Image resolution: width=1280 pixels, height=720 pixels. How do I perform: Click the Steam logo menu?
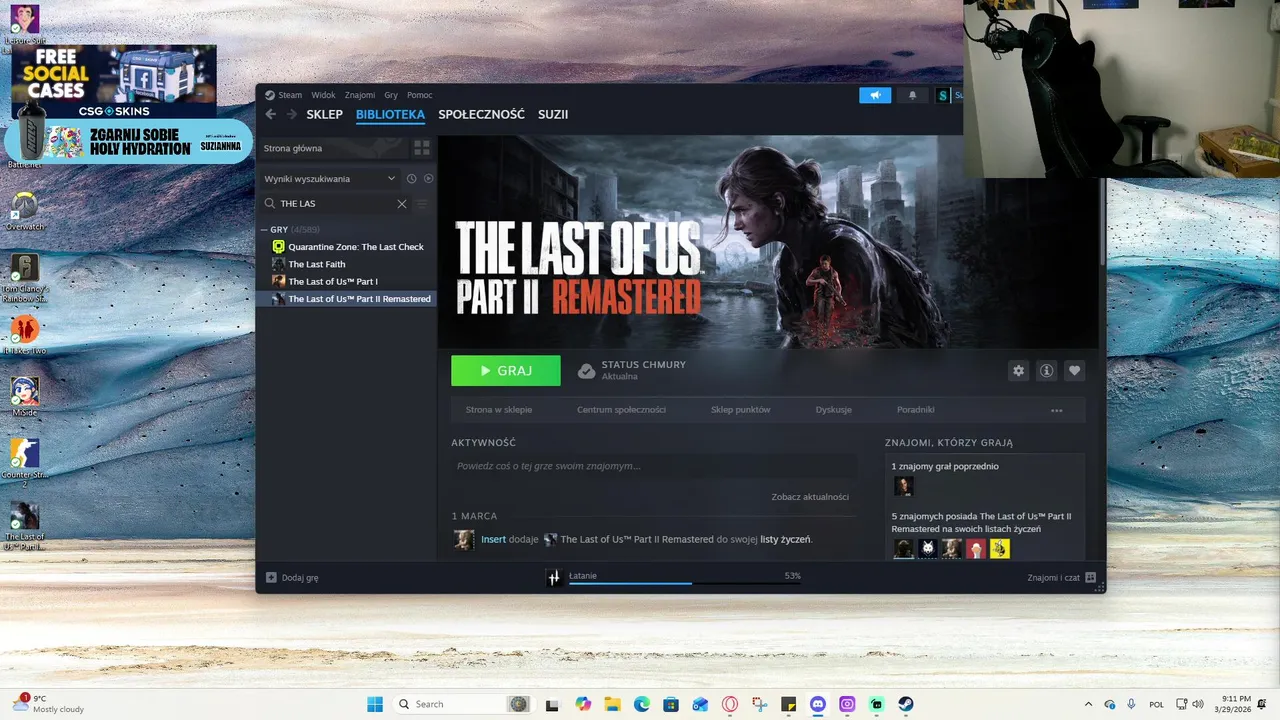[283, 95]
